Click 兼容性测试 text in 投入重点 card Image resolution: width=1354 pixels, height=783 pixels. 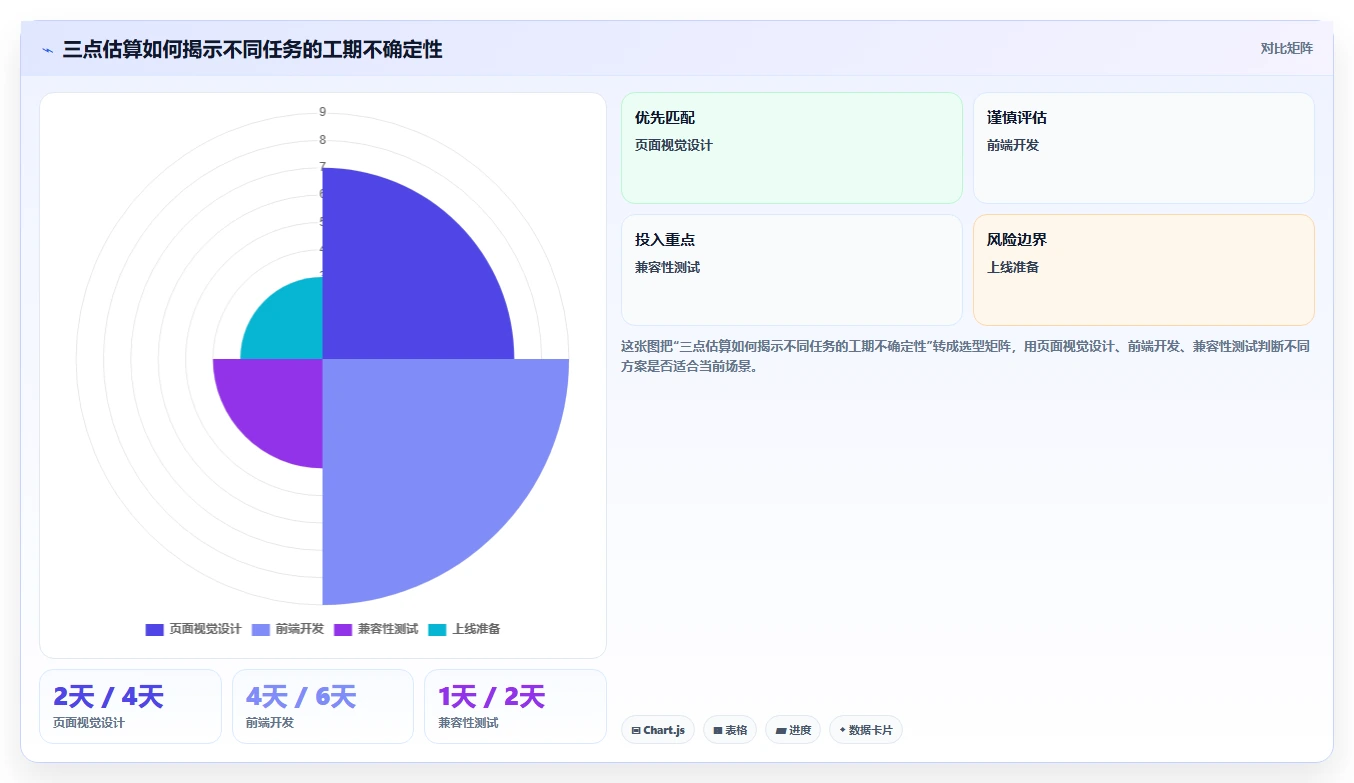point(667,267)
